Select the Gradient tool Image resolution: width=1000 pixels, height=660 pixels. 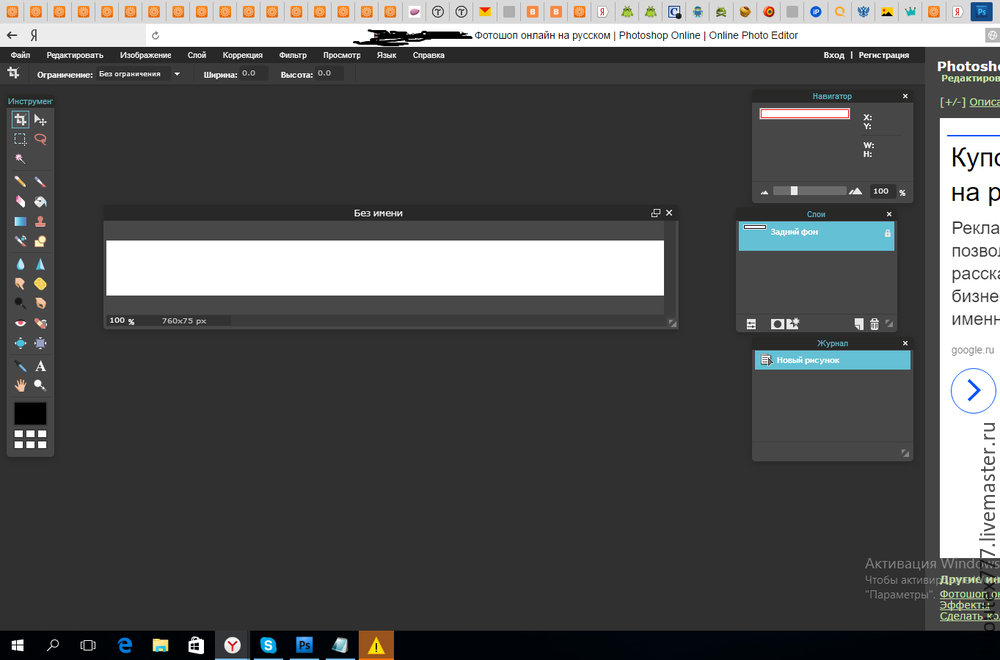pyautogui.click(x=20, y=221)
